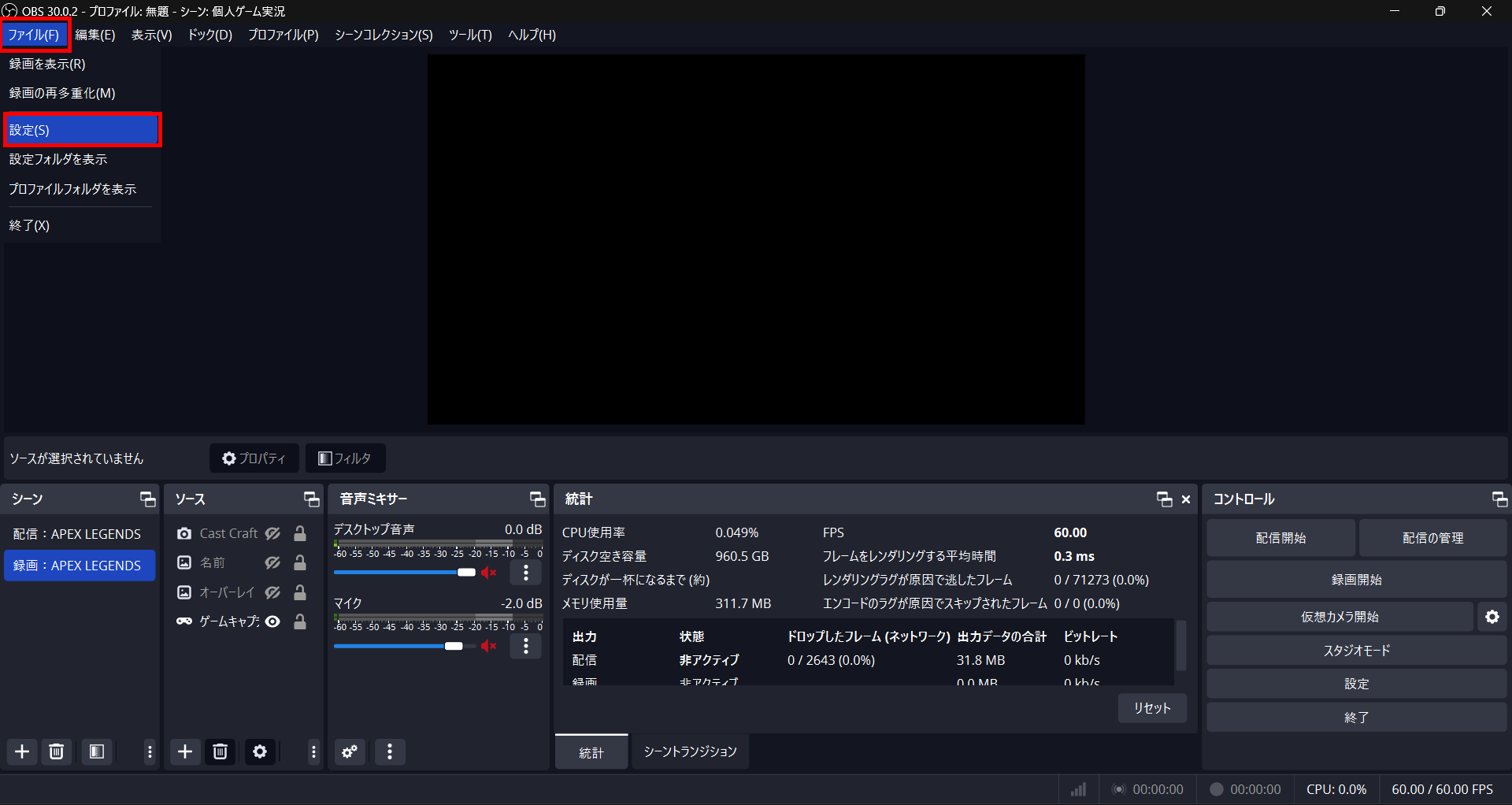Float the コントロール dock
Image resolution: width=1512 pixels, height=805 pixels.
coord(1500,499)
